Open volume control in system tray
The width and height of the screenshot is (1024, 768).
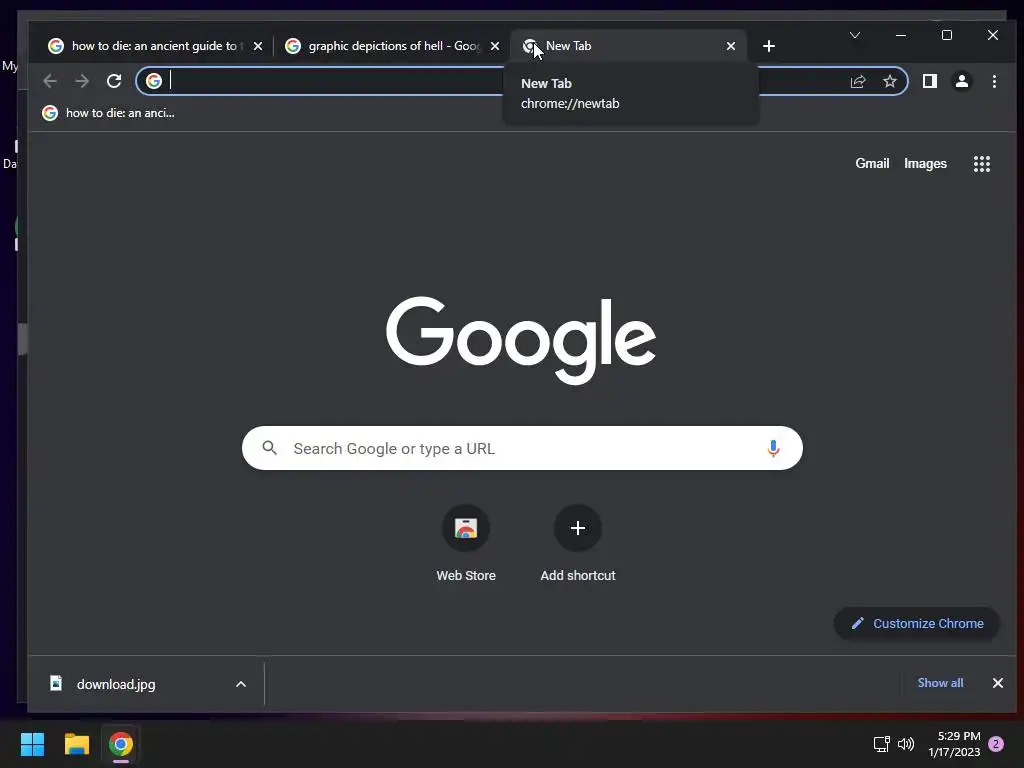(x=906, y=744)
